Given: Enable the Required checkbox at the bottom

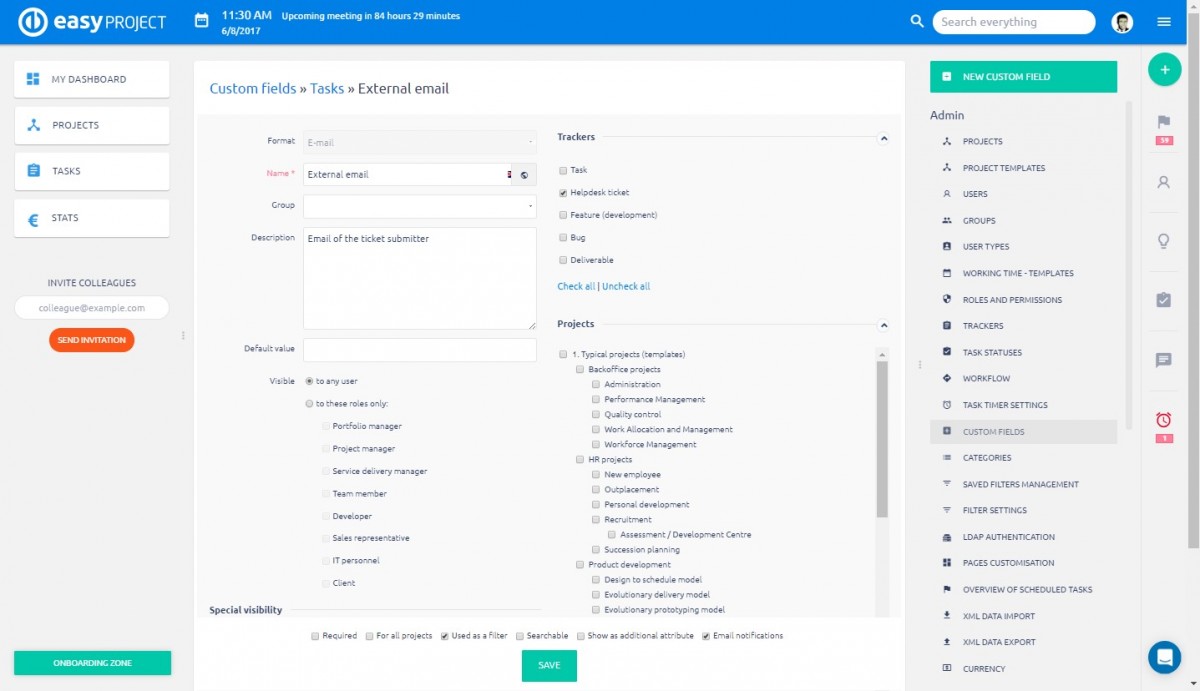Looking at the screenshot, I should tap(315, 635).
